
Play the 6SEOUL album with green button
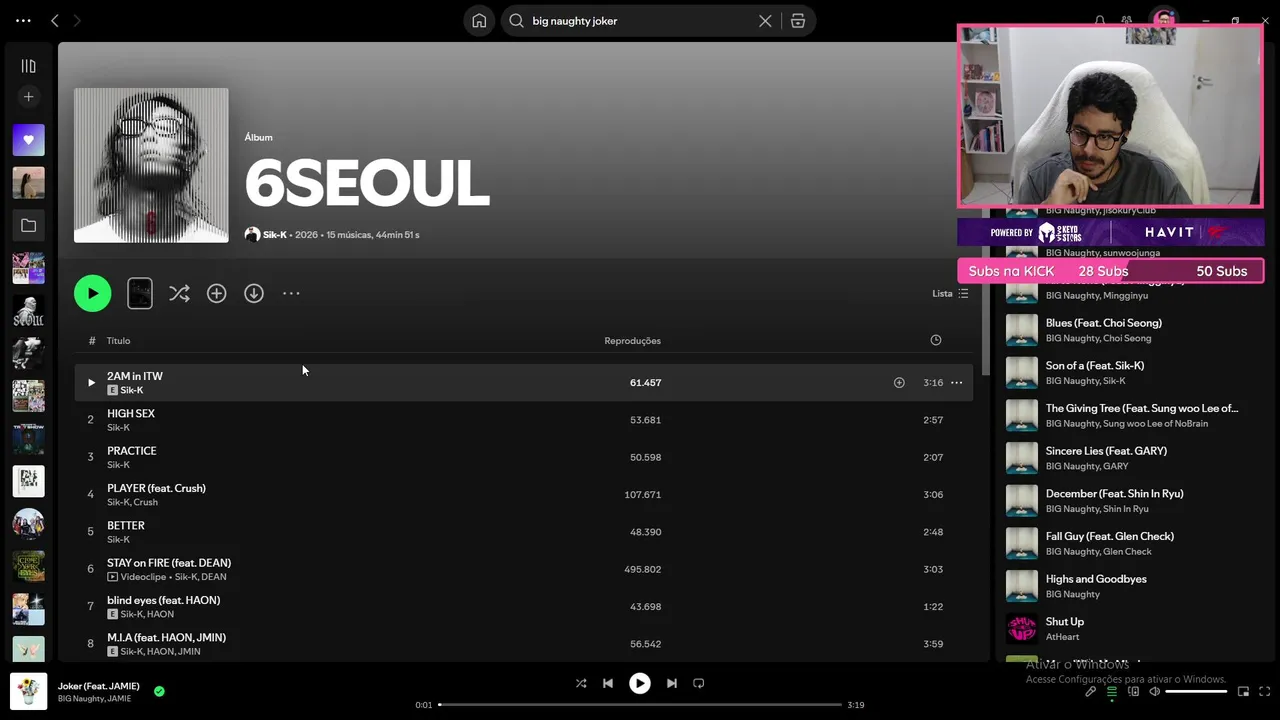(93, 293)
